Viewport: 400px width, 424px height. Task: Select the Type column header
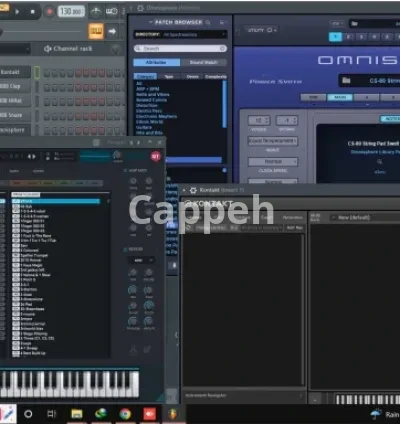(169, 77)
